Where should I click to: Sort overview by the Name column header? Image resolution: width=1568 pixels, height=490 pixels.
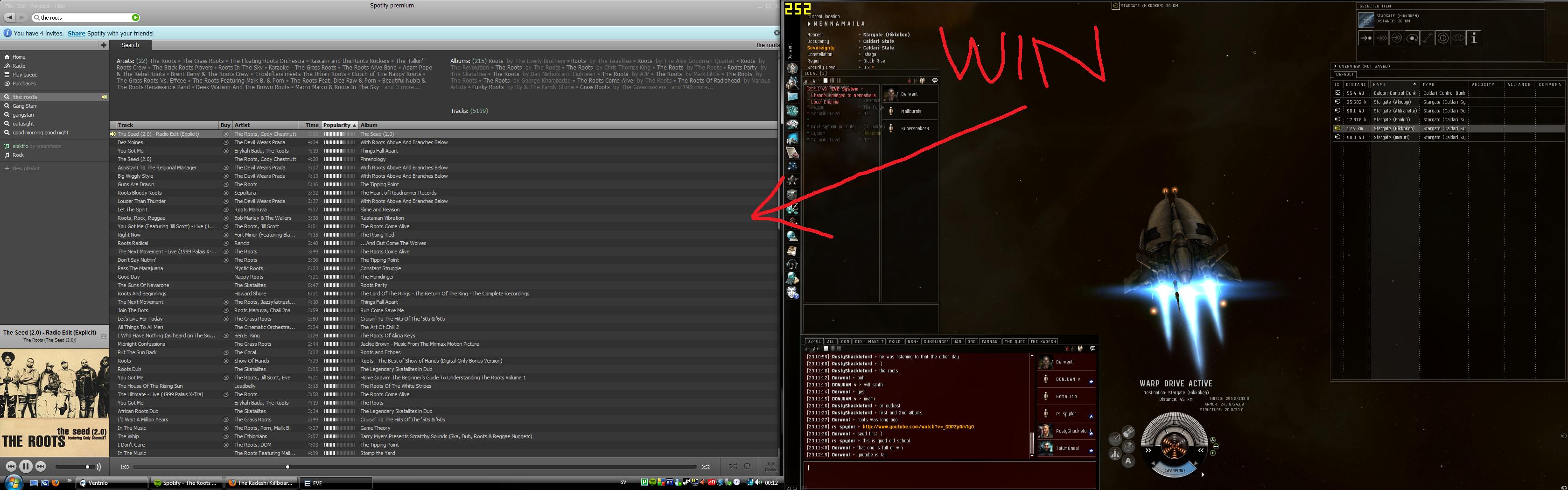[x=1394, y=84]
